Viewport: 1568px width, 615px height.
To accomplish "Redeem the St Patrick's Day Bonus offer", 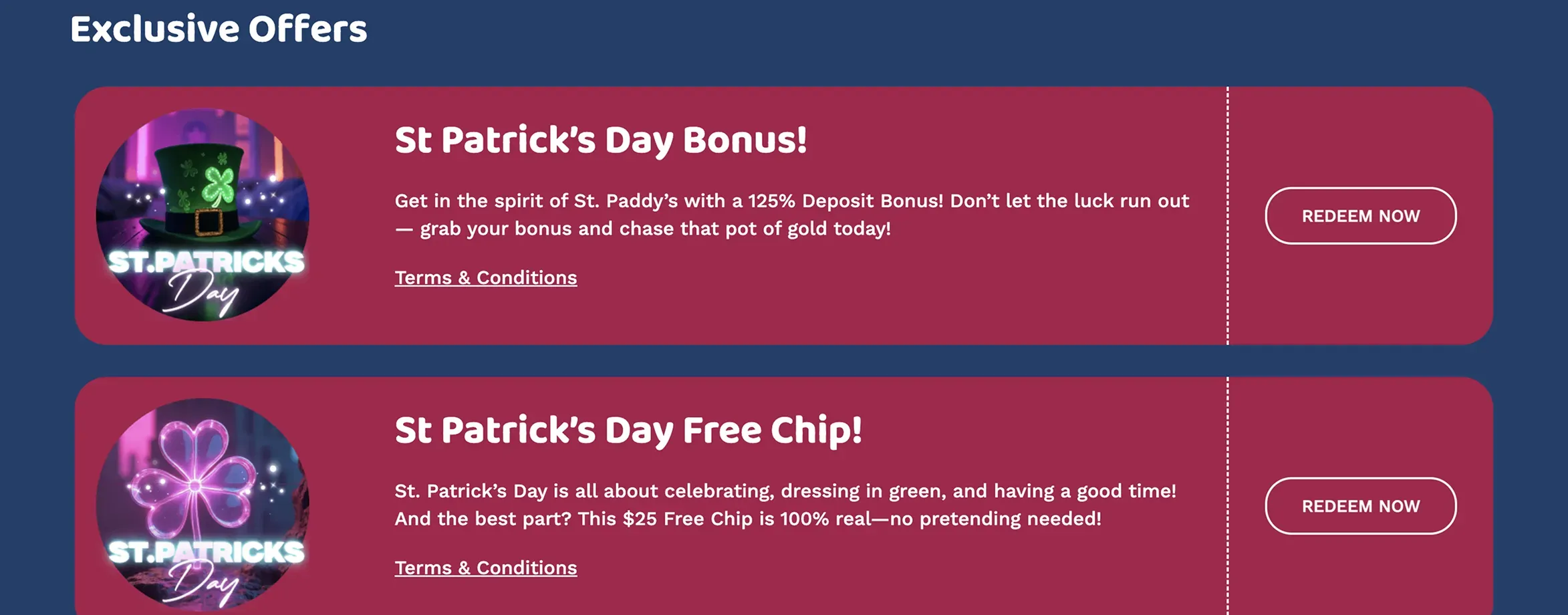I will click(x=1360, y=216).
